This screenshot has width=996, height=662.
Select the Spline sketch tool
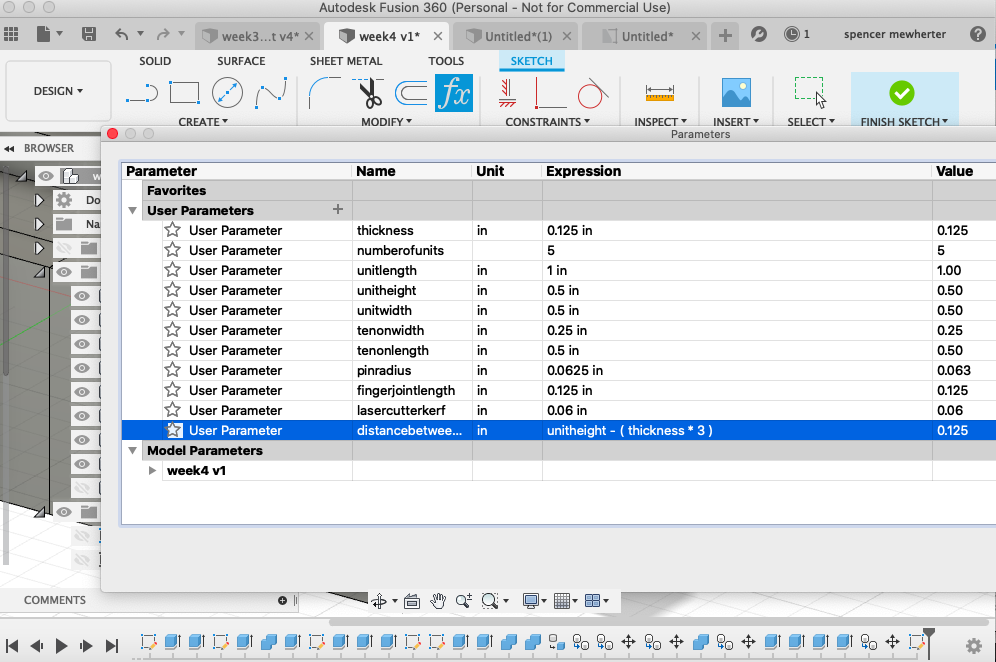(x=271, y=93)
